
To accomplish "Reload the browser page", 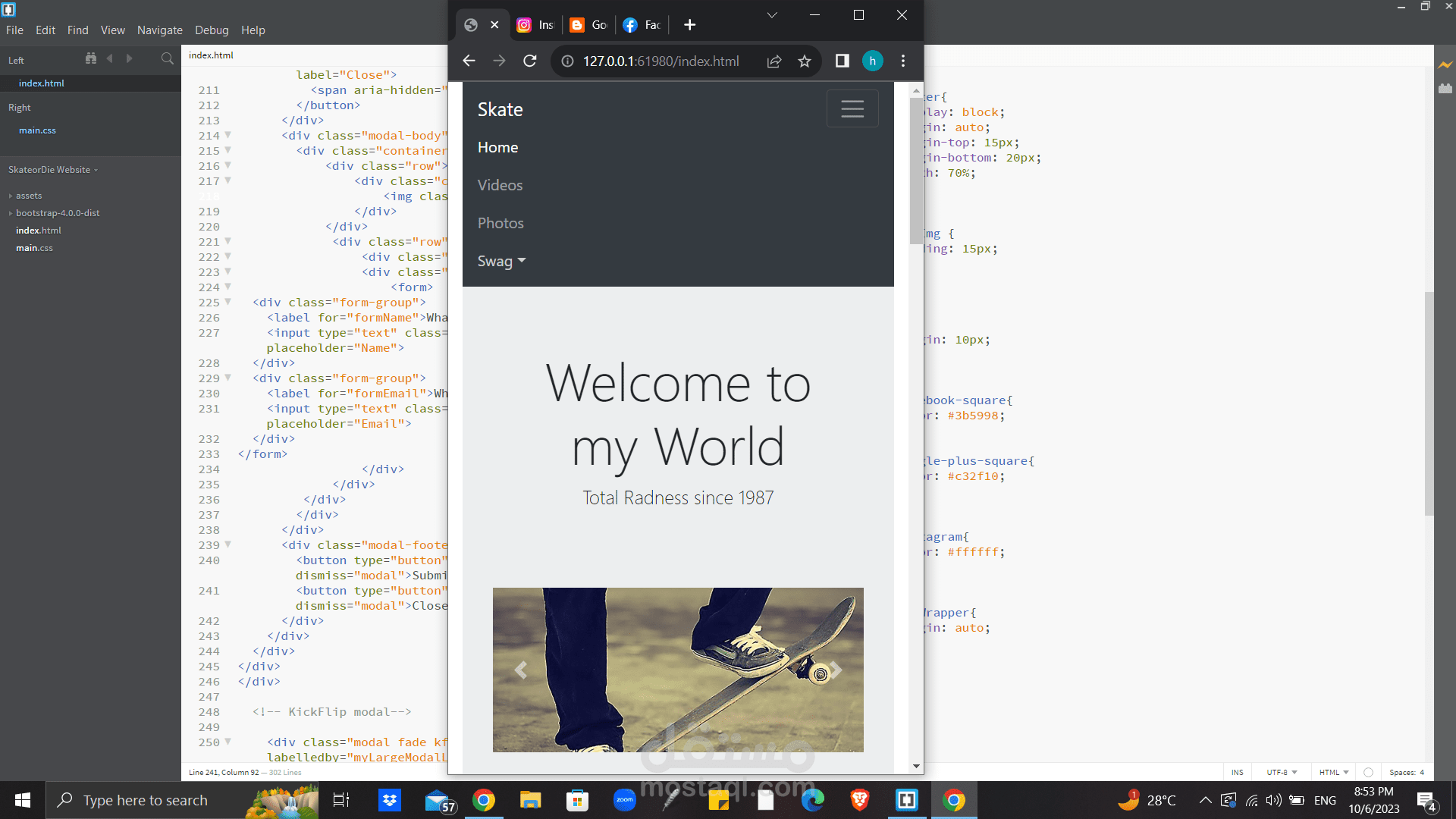I will pos(529,61).
